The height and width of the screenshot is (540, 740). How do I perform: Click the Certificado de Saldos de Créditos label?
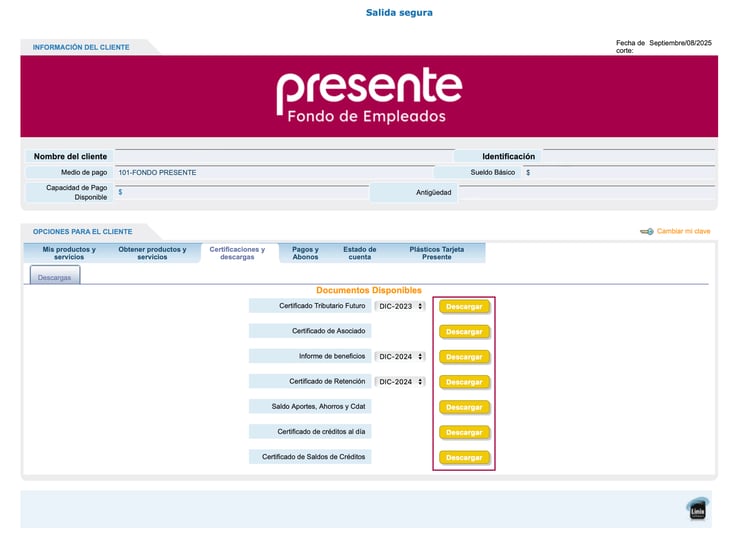point(310,457)
